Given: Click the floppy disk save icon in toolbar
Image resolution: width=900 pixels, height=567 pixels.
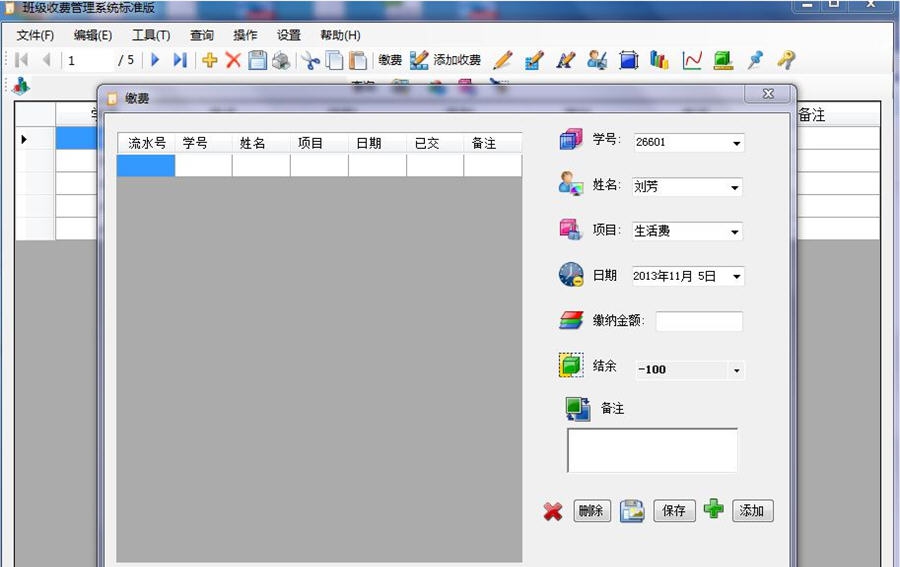Looking at the screenshot, I should point(257,60).
